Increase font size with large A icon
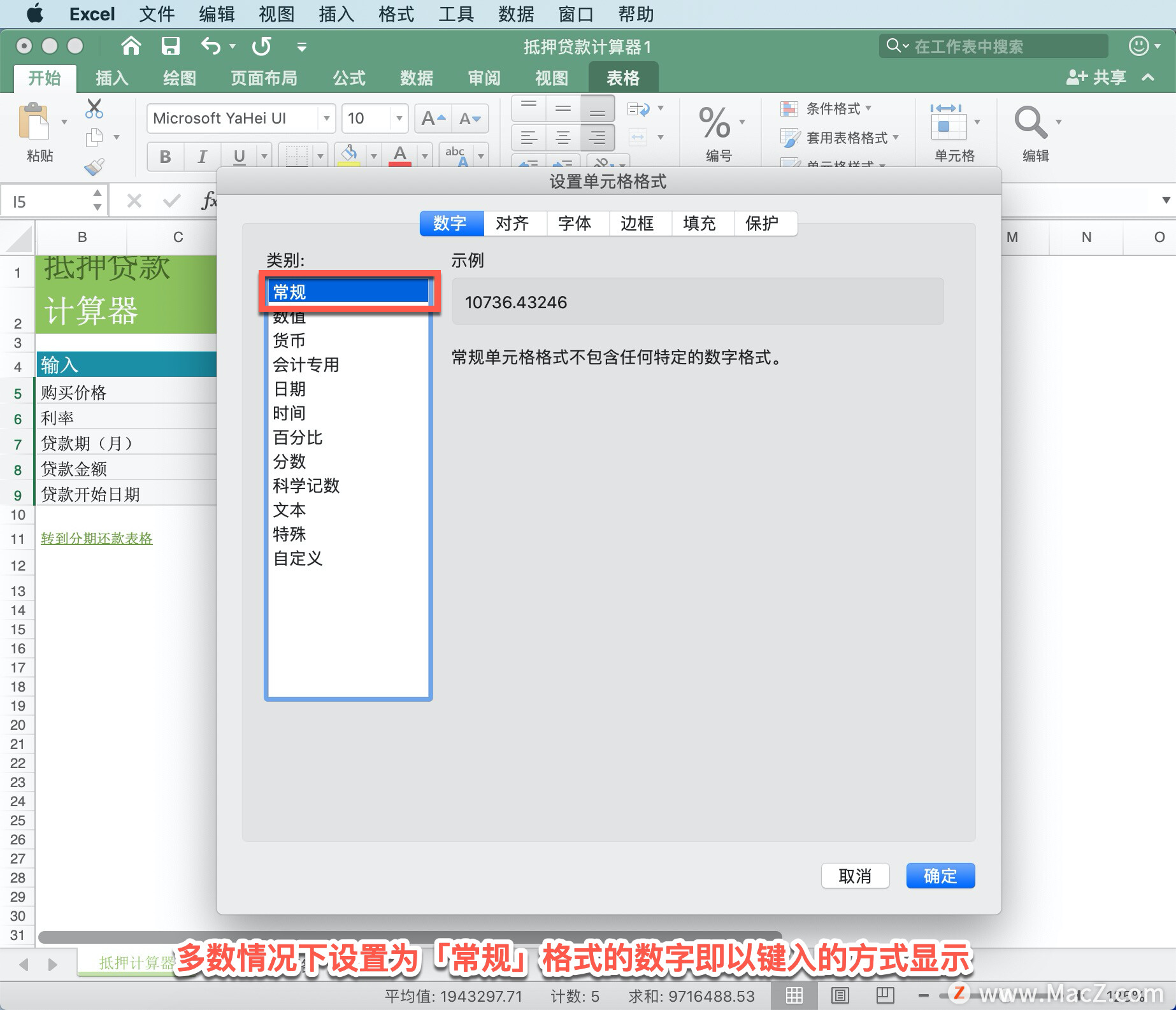The width and height of the screenshot is (1176, 1010). coord(433,118)
